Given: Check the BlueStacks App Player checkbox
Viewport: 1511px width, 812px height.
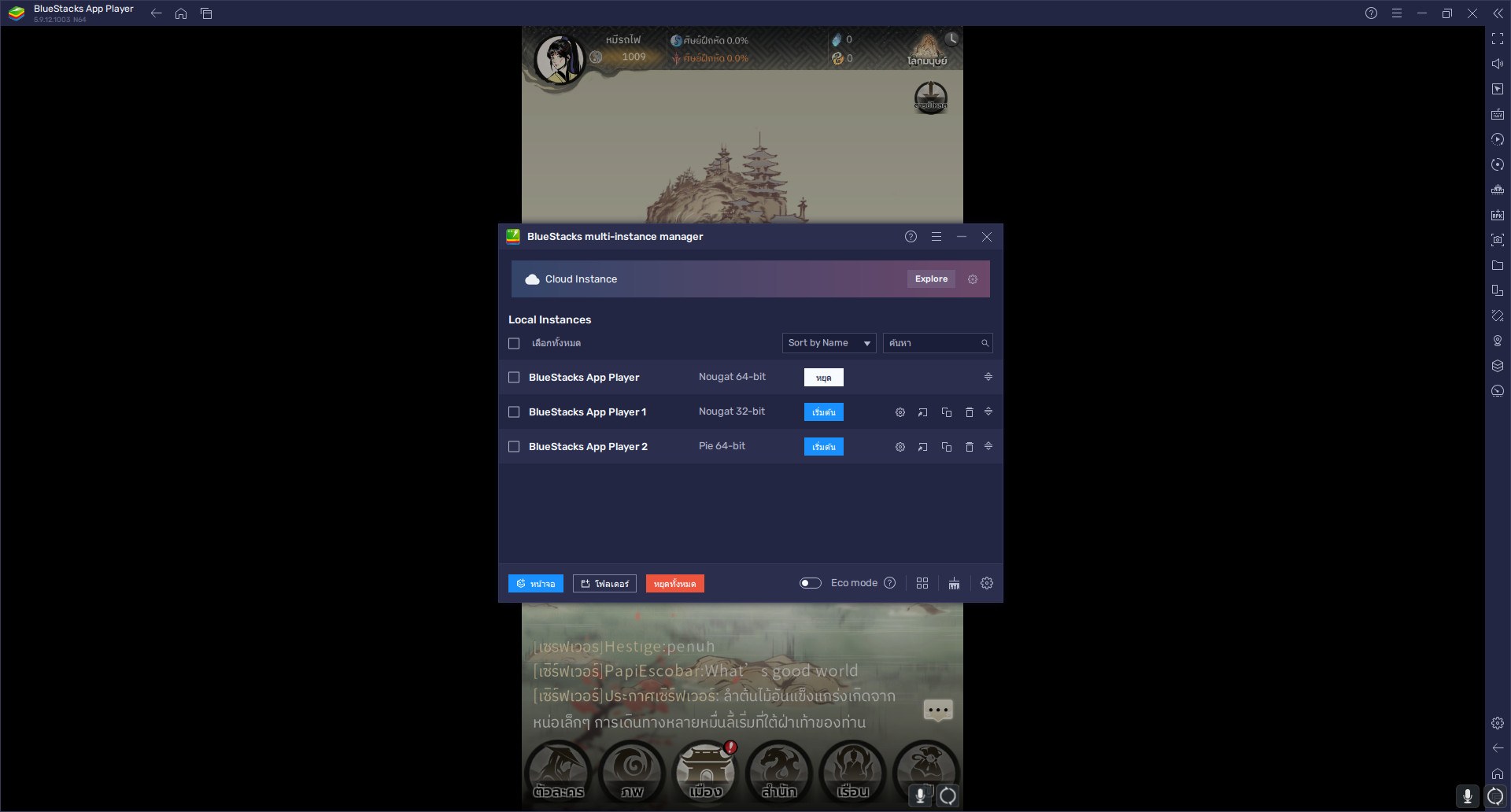Looking at the screenshot, I should [x=514, y=378].
